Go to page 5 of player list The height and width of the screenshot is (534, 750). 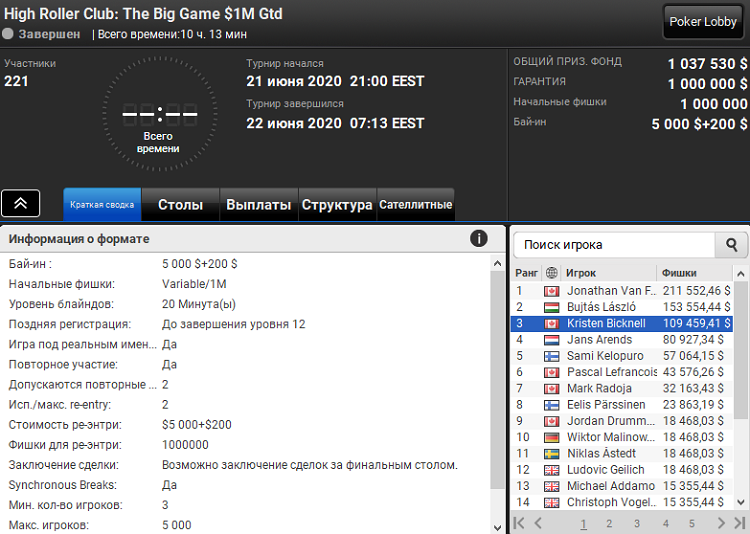click(692, 524)
